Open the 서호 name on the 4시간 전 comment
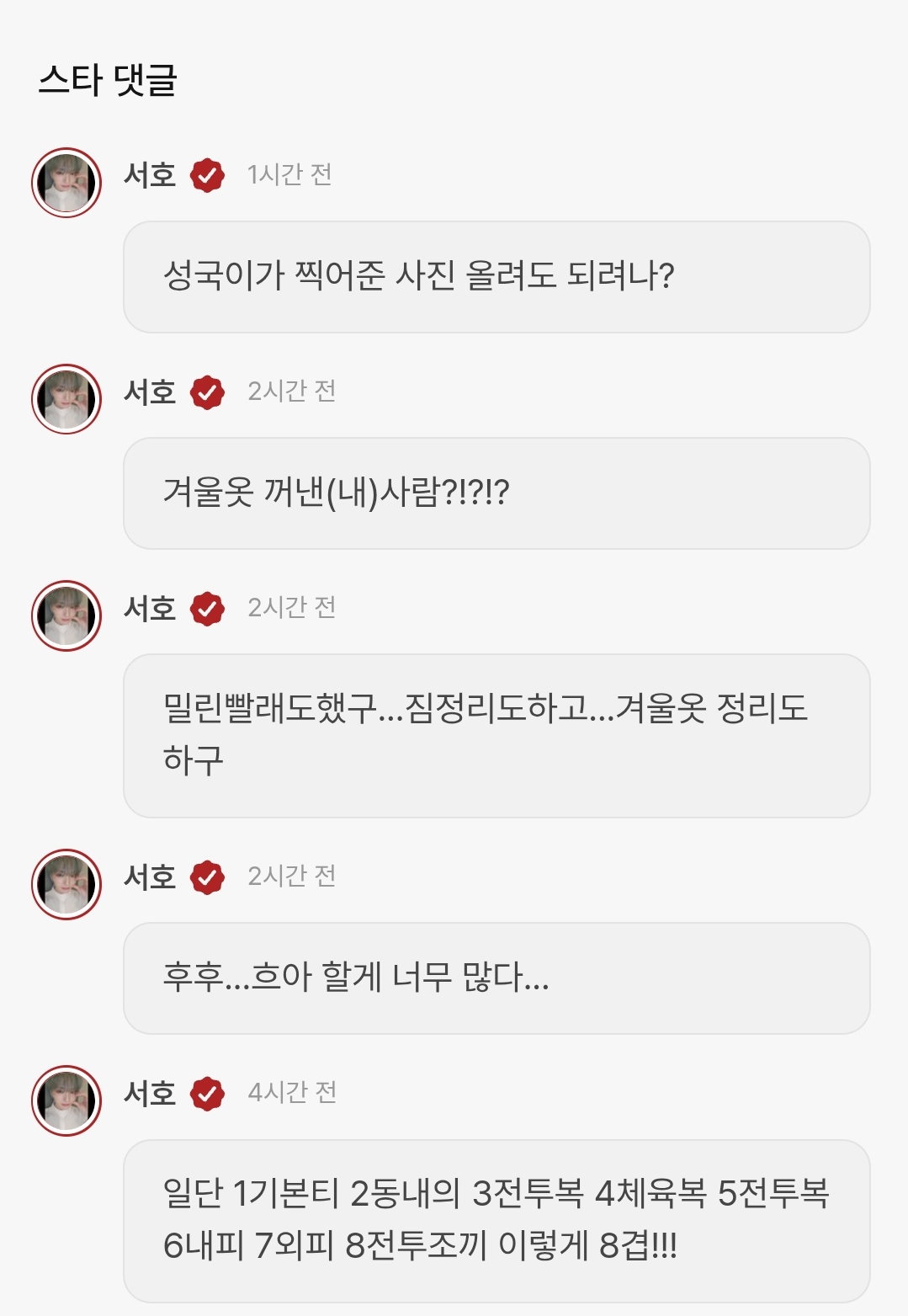 [150, 1093]
